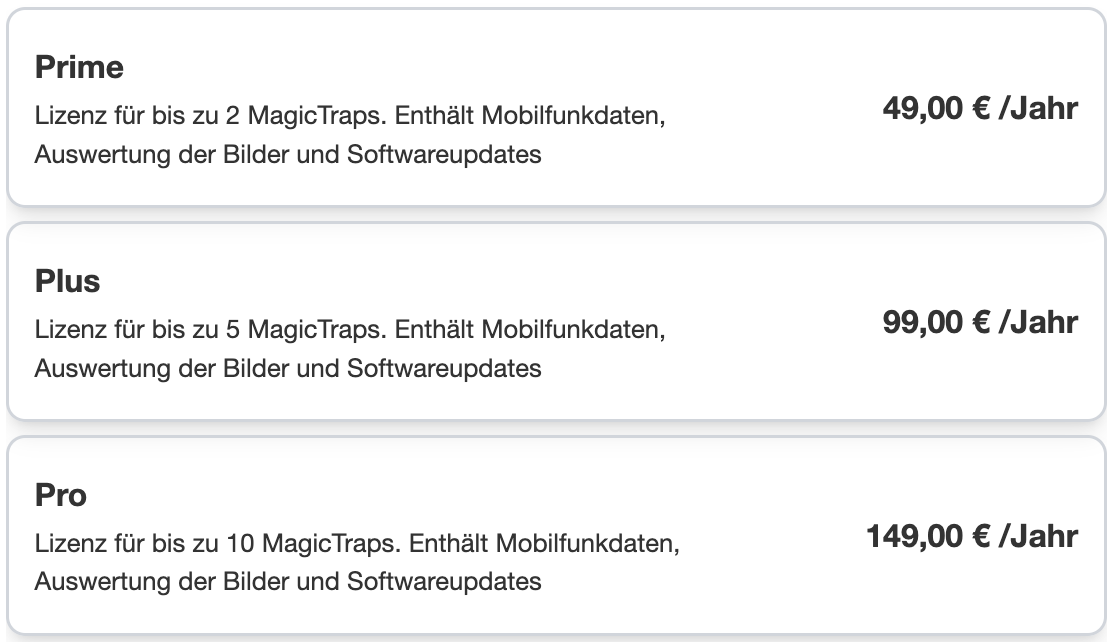This screenshot has height=642, width=1112.
Task: Click 'Enthält Mobilfunkdaten' in the Prime card
Action: 530,116
